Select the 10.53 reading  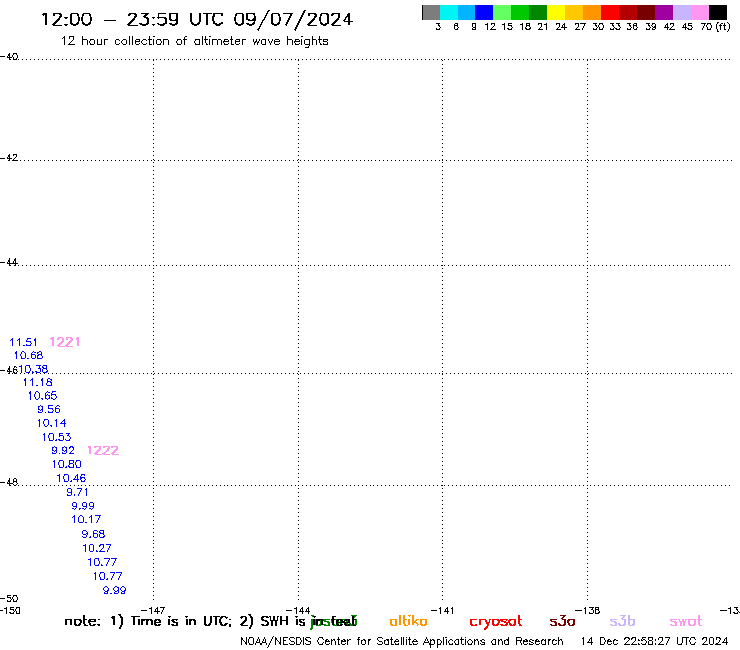57,437
